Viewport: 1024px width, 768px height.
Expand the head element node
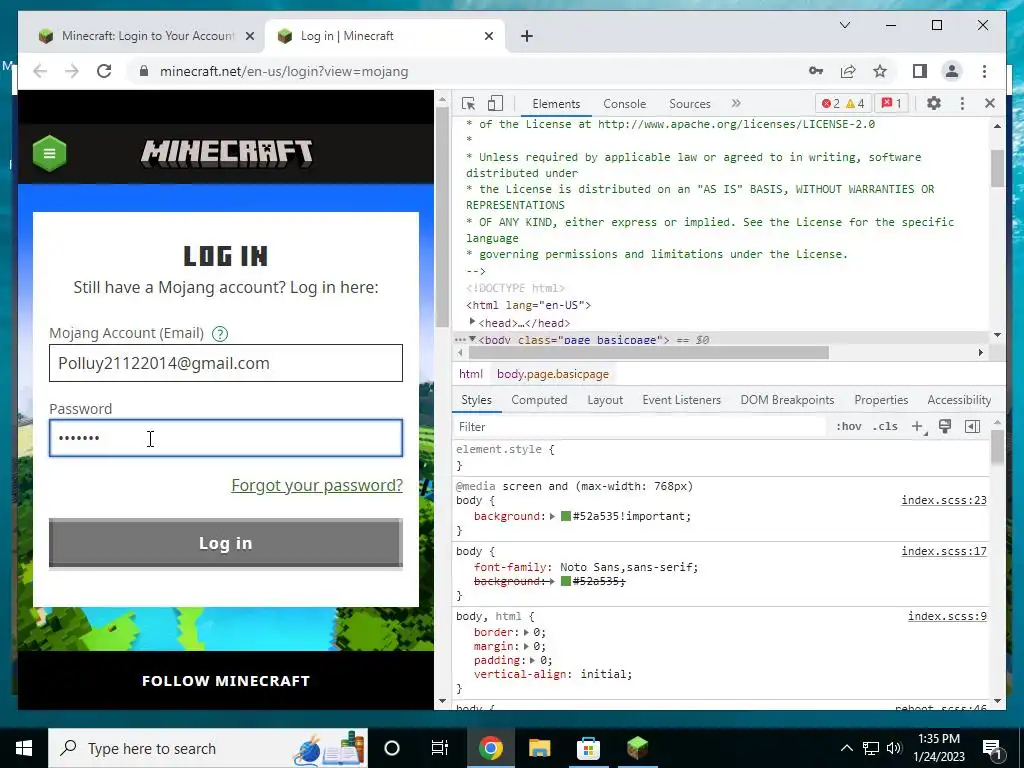tap(472, 322)
